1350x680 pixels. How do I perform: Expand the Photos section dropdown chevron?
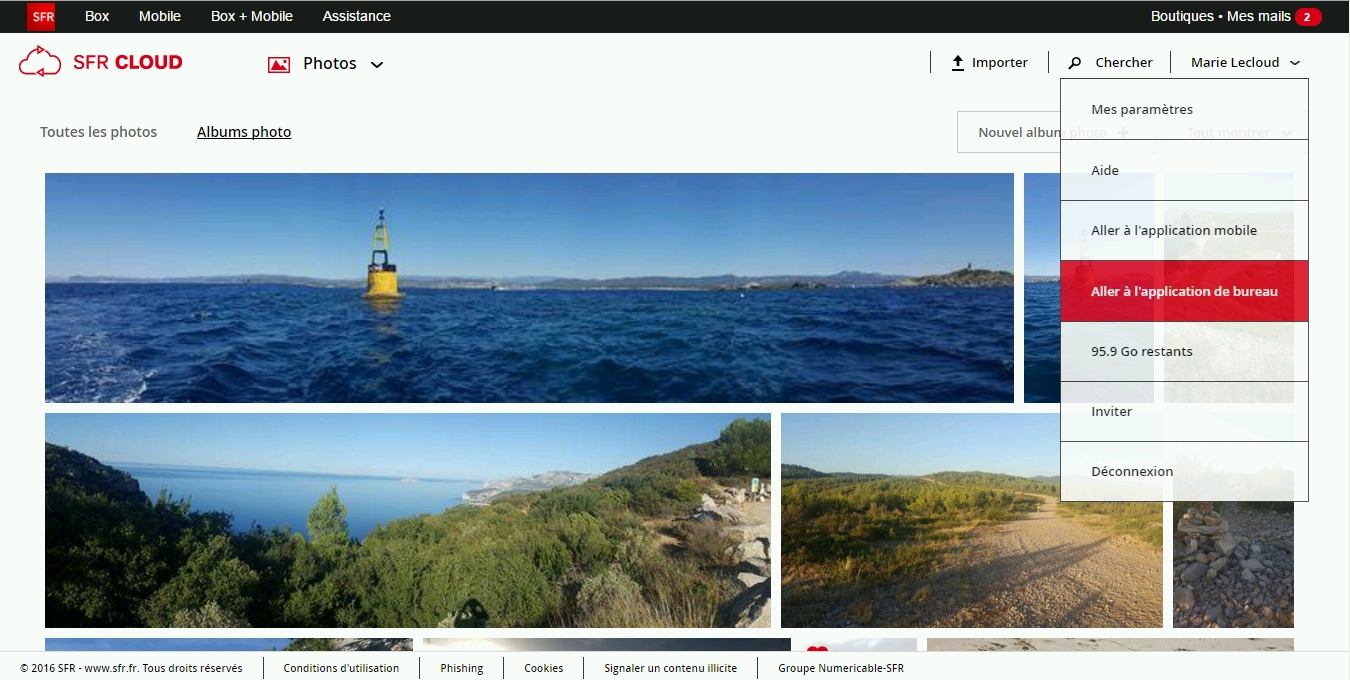[x=377, y=65]
